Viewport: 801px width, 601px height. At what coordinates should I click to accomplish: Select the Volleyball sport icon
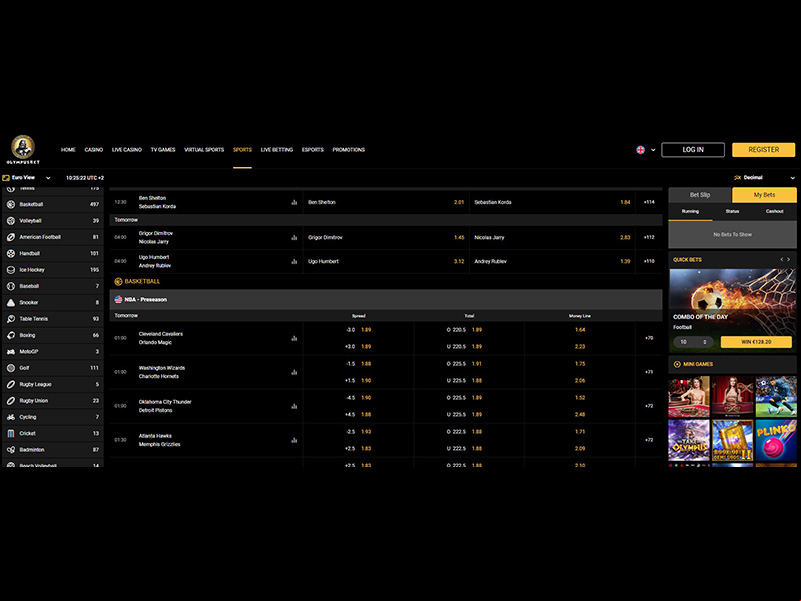click(11, 221)
